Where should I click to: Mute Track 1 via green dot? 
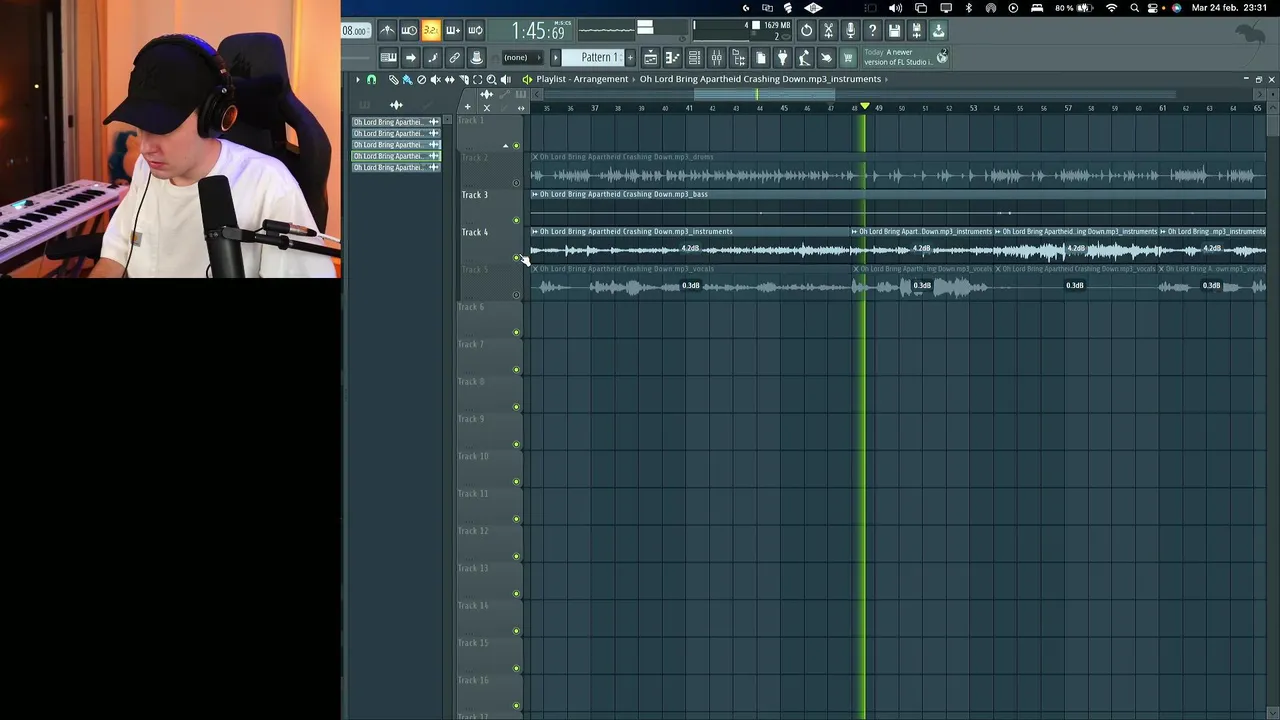[517, 146]
